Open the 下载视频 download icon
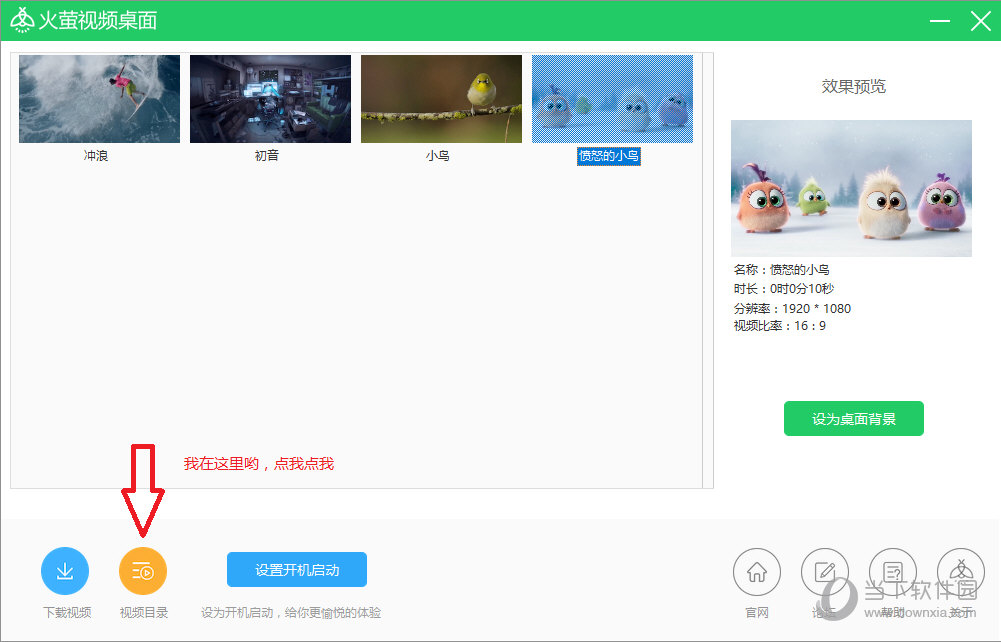Image resolution: width=1001 pixels, height=642 pixels. coord(64,571)
